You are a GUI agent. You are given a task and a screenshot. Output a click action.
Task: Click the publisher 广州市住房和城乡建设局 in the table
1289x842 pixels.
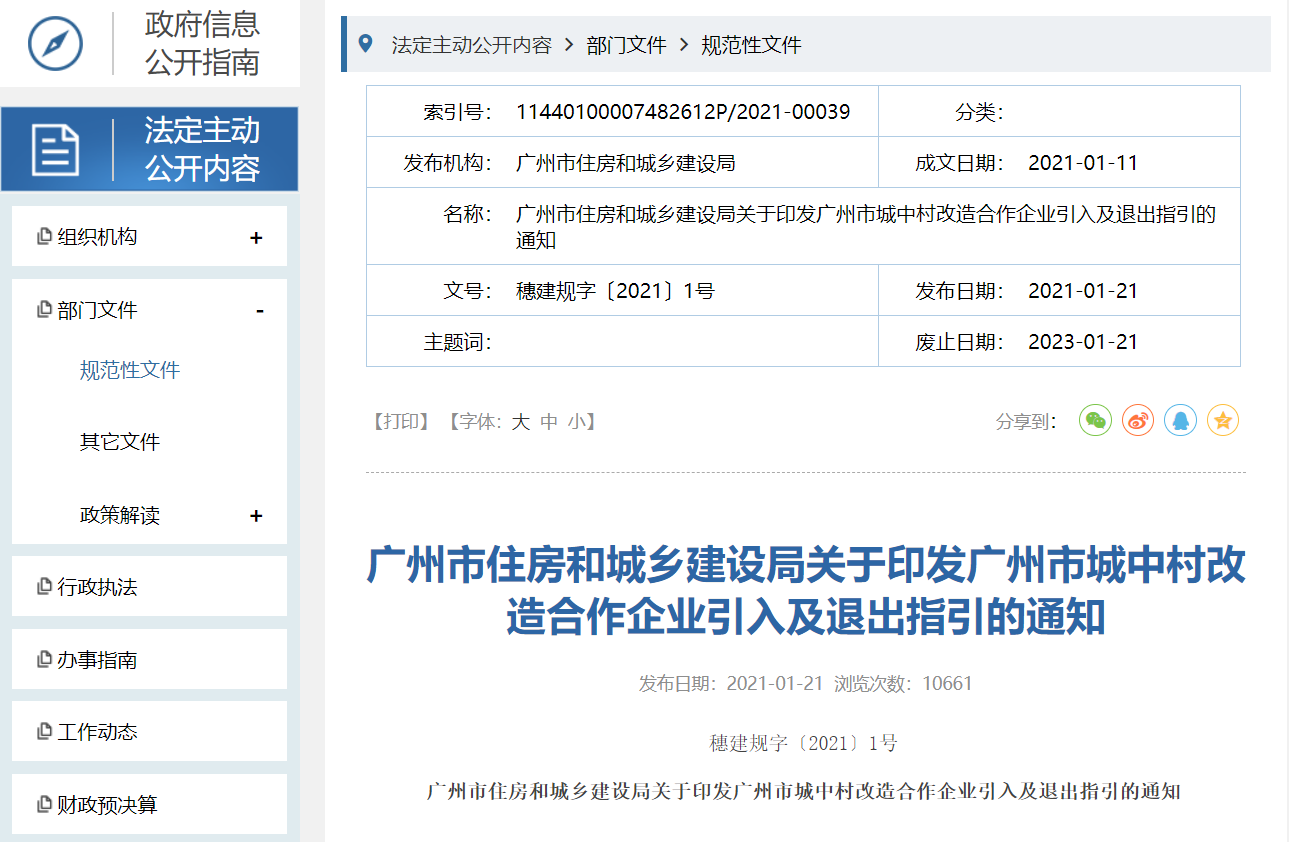626,163
